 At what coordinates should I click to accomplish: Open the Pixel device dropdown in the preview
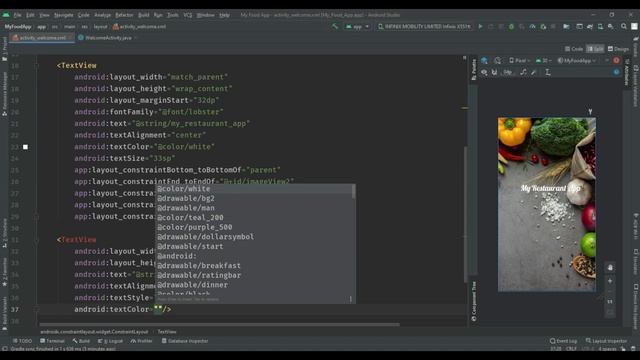519,60
